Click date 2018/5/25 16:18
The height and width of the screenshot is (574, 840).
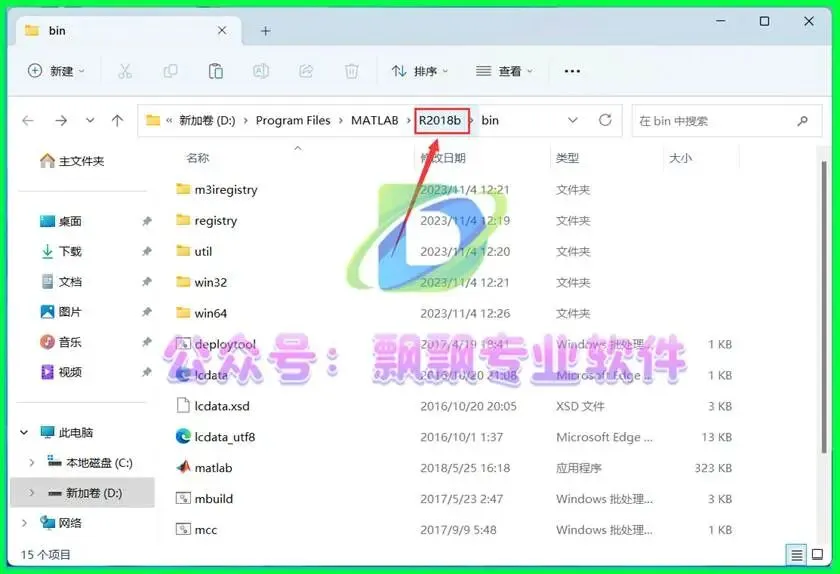coord(465,468)
